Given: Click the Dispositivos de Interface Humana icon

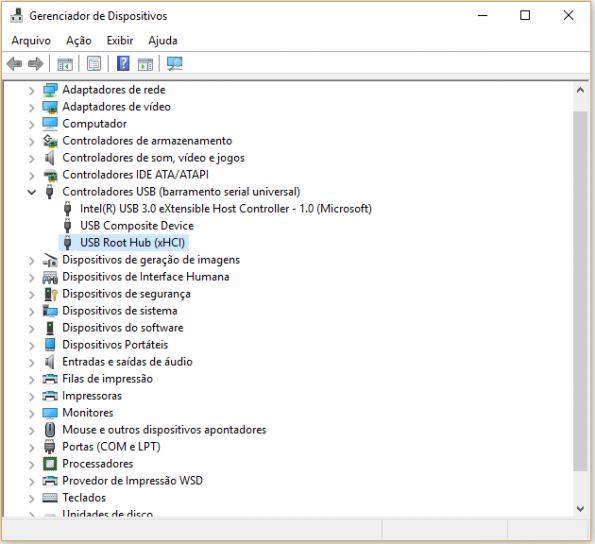Looking at the screenshot, I should tap(50, 277).
